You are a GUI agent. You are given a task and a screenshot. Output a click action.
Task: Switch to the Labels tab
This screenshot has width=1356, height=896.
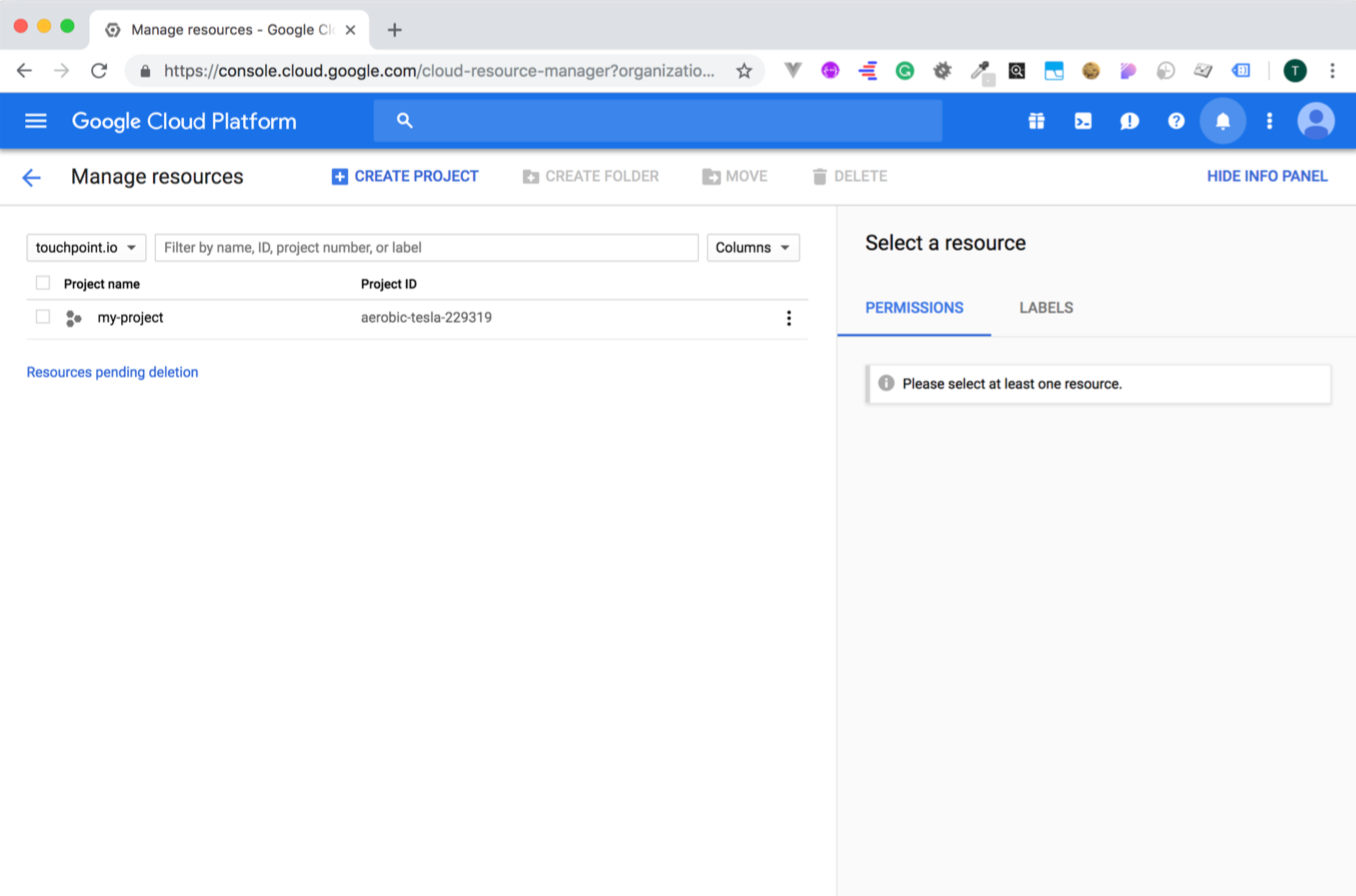1046,308
